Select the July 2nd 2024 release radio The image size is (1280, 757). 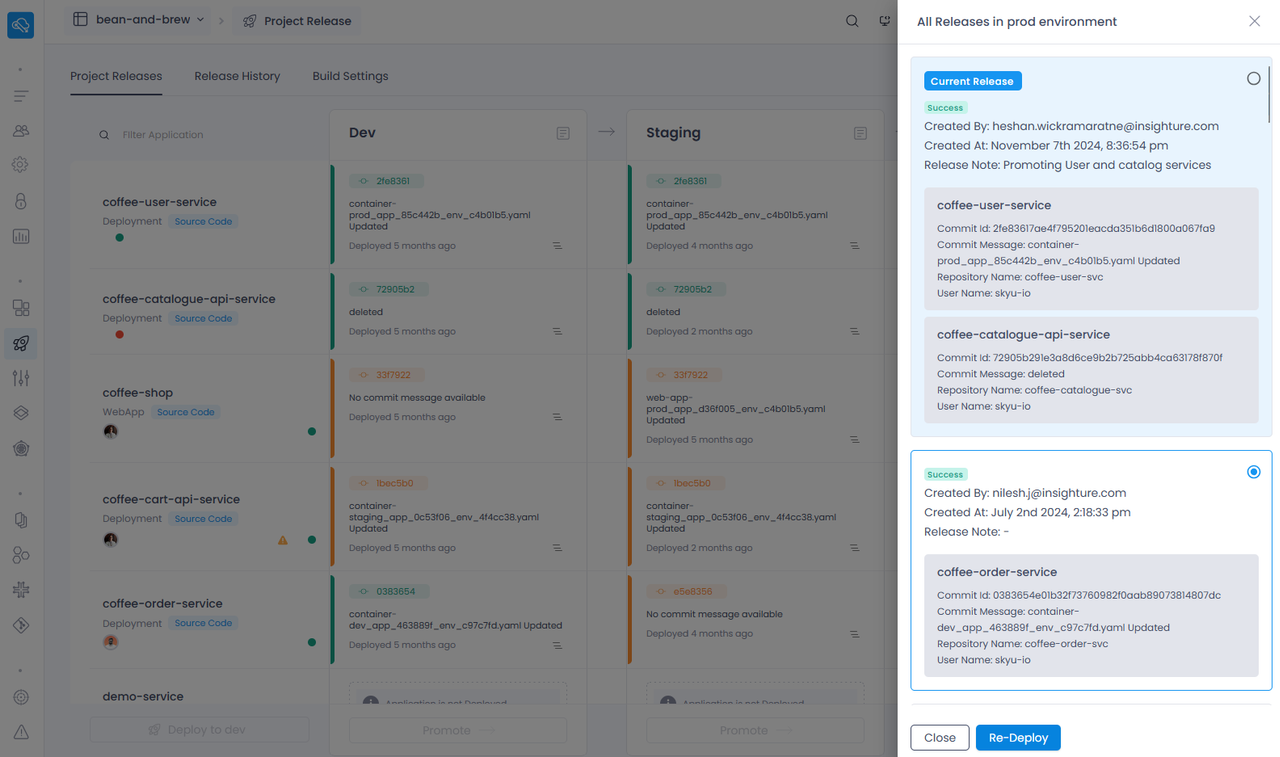tap(1253, 472)
